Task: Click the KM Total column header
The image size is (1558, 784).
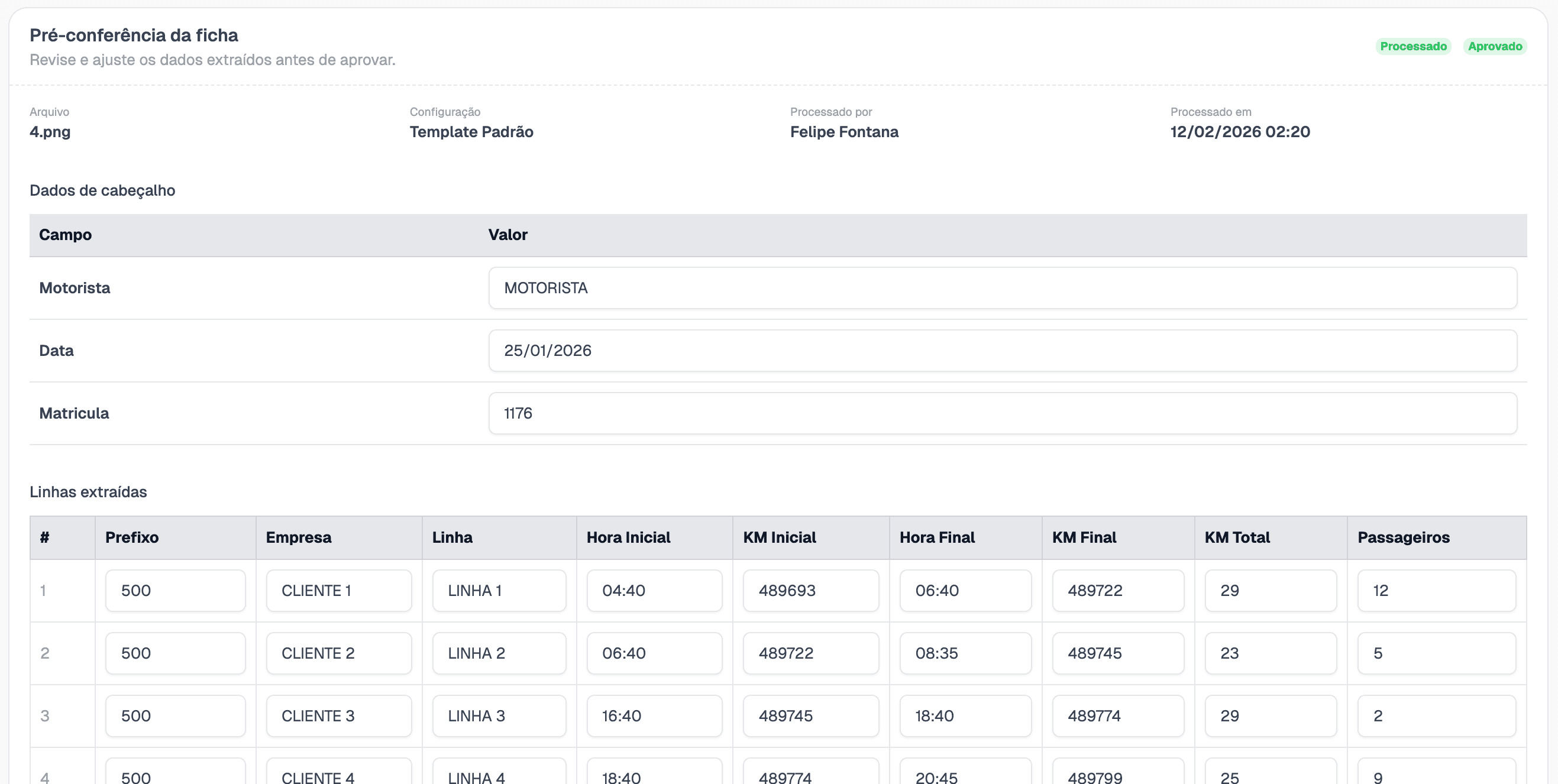Action: 1237,537
